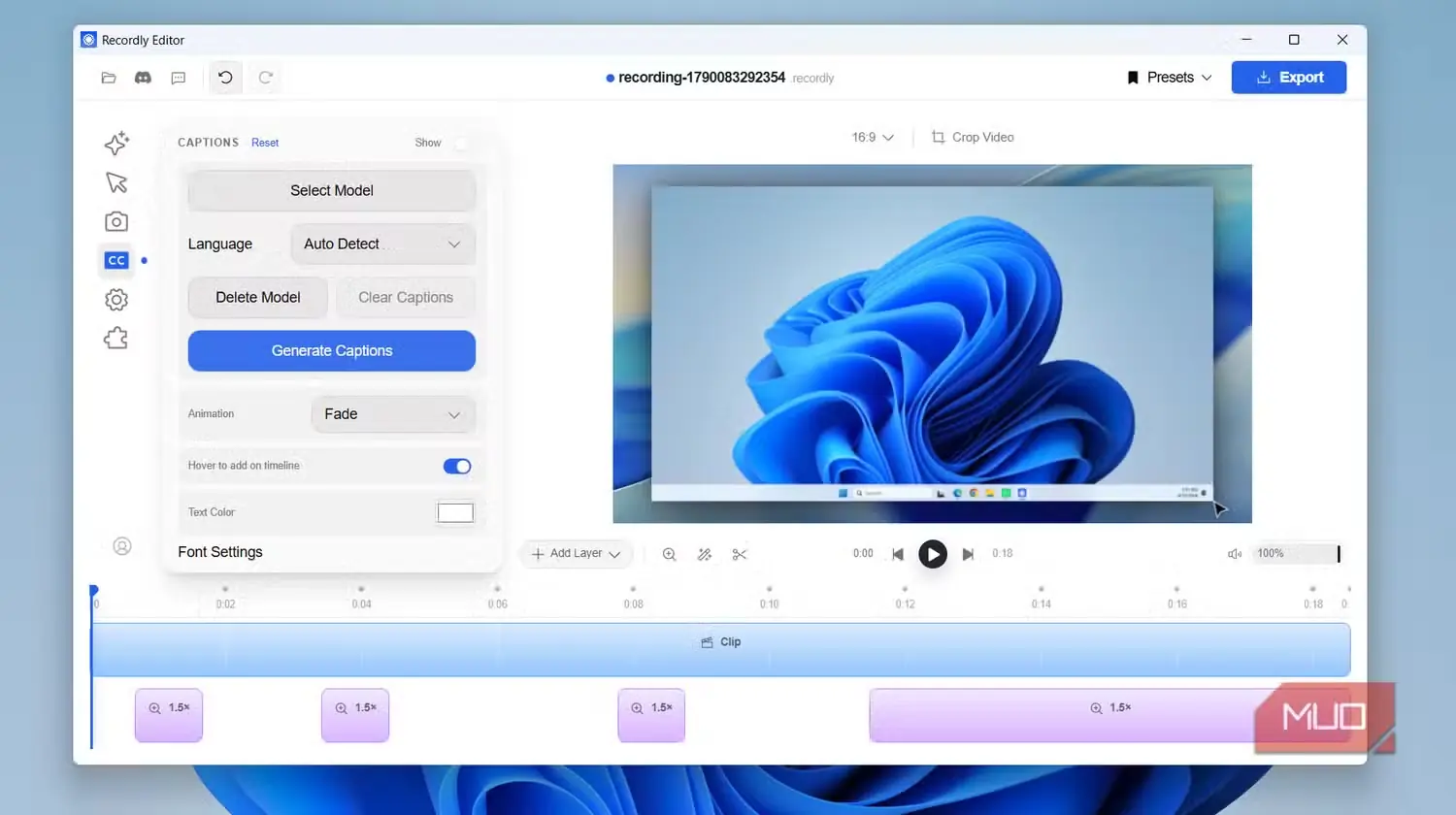Open project folder icon in toolbar
Viewport: 1456px width, 815px height.
pos(109,78)
